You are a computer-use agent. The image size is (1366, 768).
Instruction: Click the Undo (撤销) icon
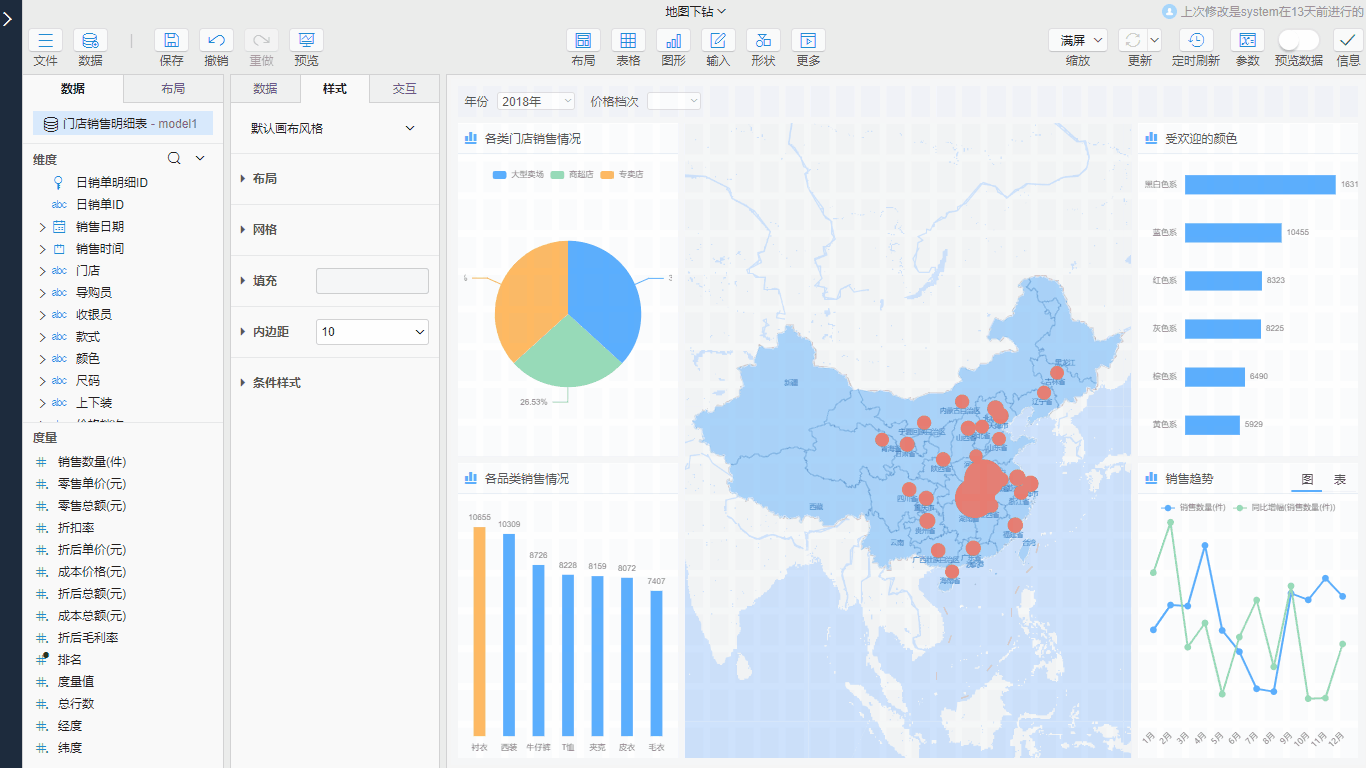[216, 41]
